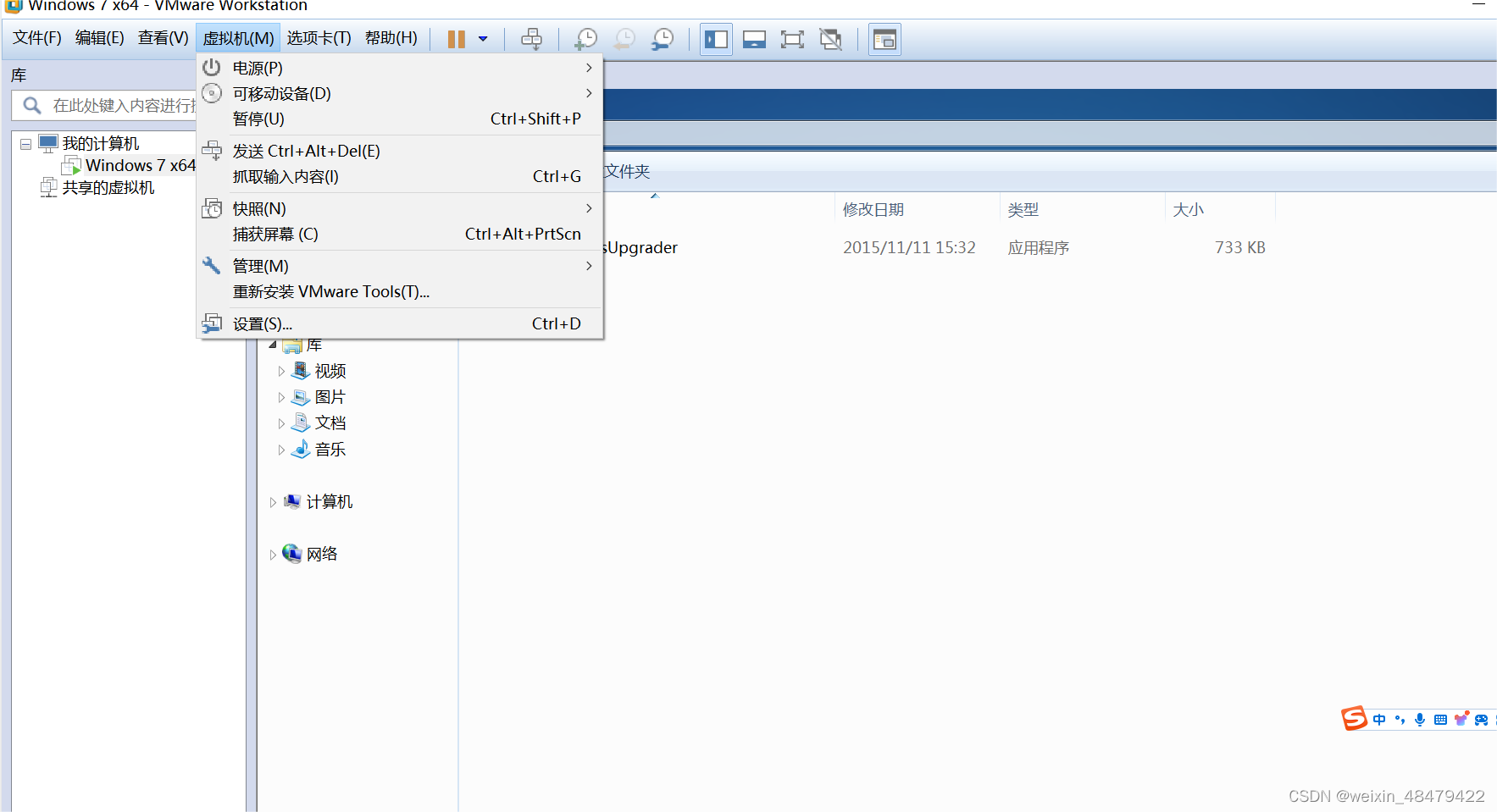The image size is (1497, 812).
Task: Click the Send Ctrl+Alt+Del toolbar icon
Action: [x=531, y=39]
